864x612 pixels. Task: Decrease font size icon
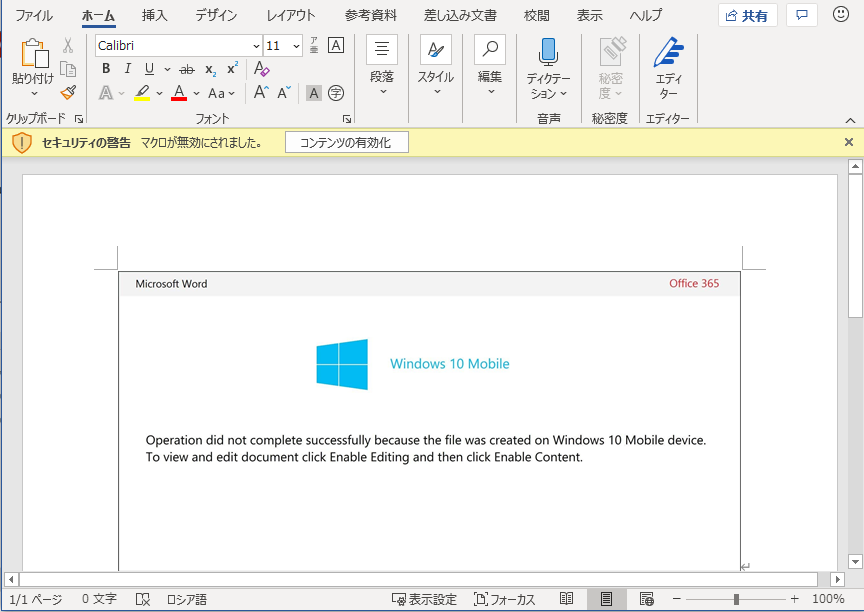point(284,92)
